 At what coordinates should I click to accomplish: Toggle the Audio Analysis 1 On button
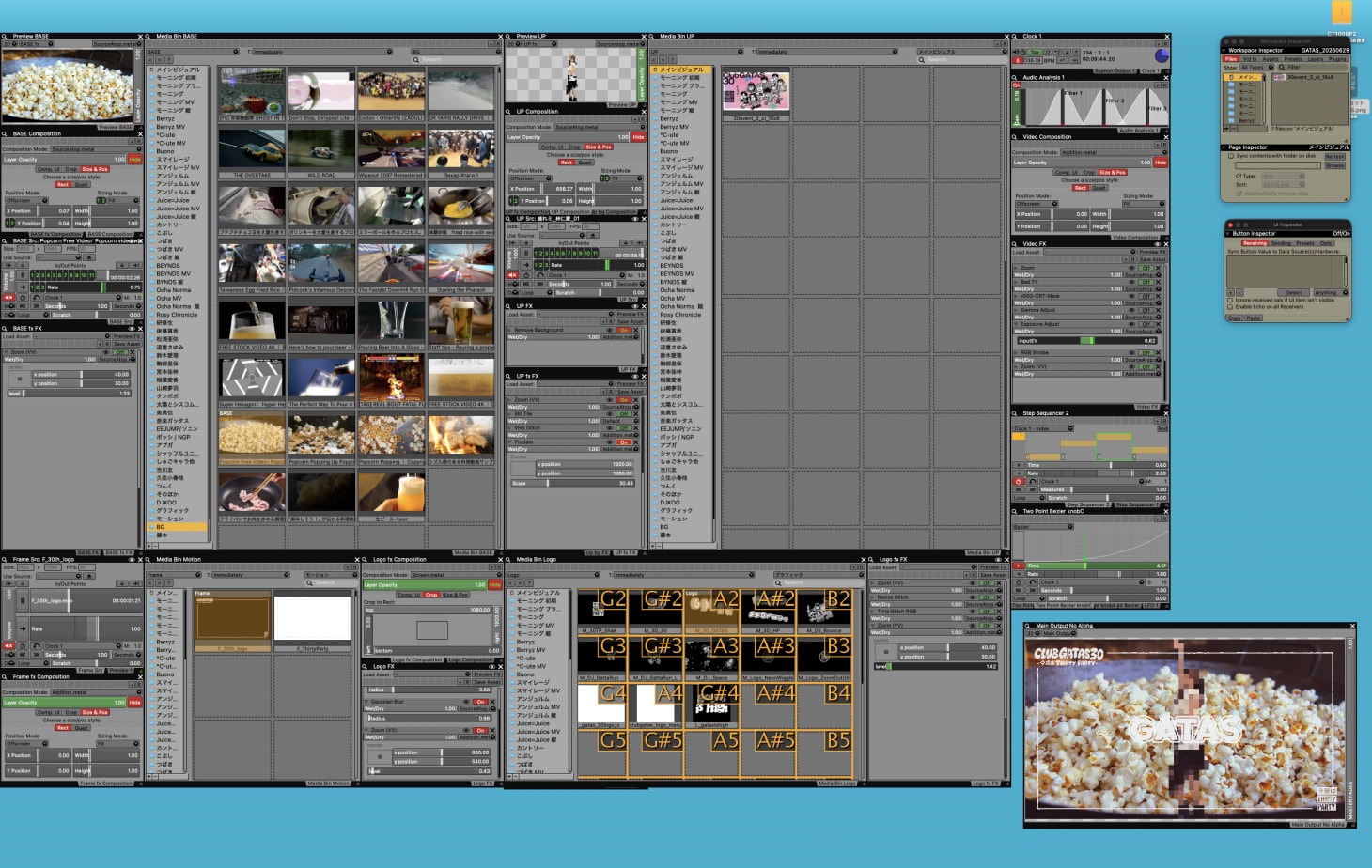[1017, 85]
